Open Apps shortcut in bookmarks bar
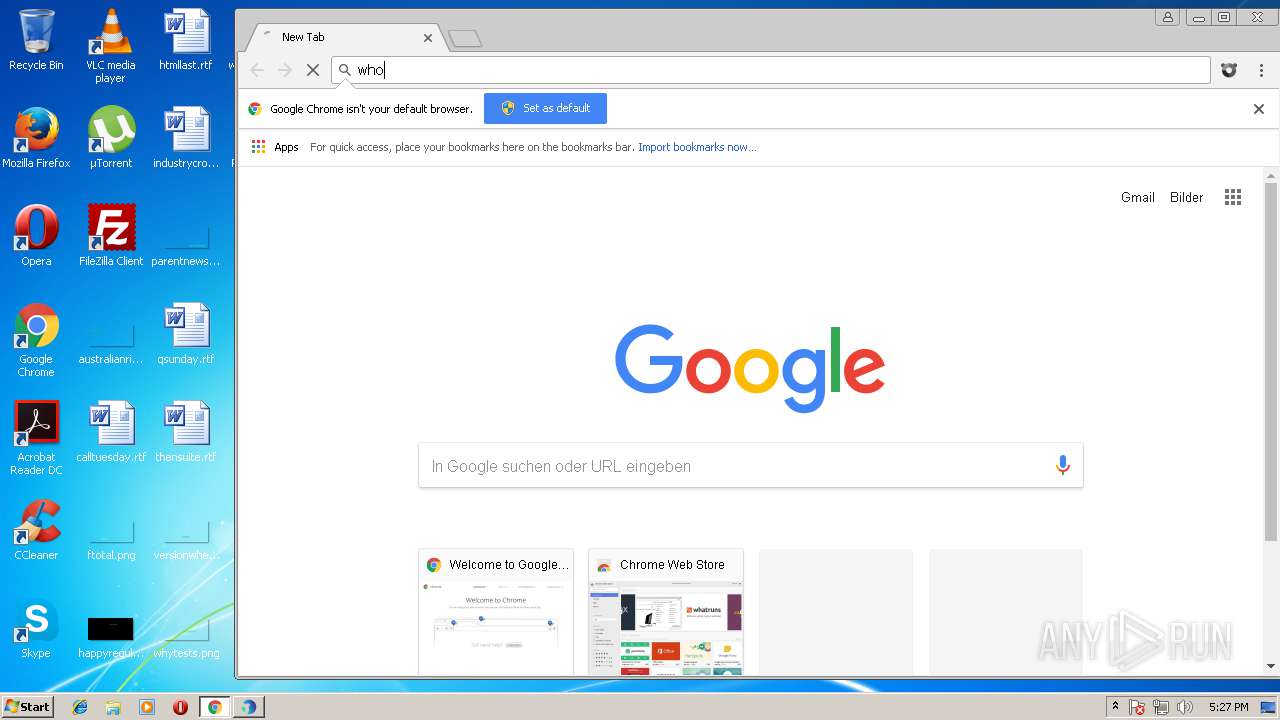The height and width of the screenshot is (720, 1280). pyautogui.click(x=275, y=147)
